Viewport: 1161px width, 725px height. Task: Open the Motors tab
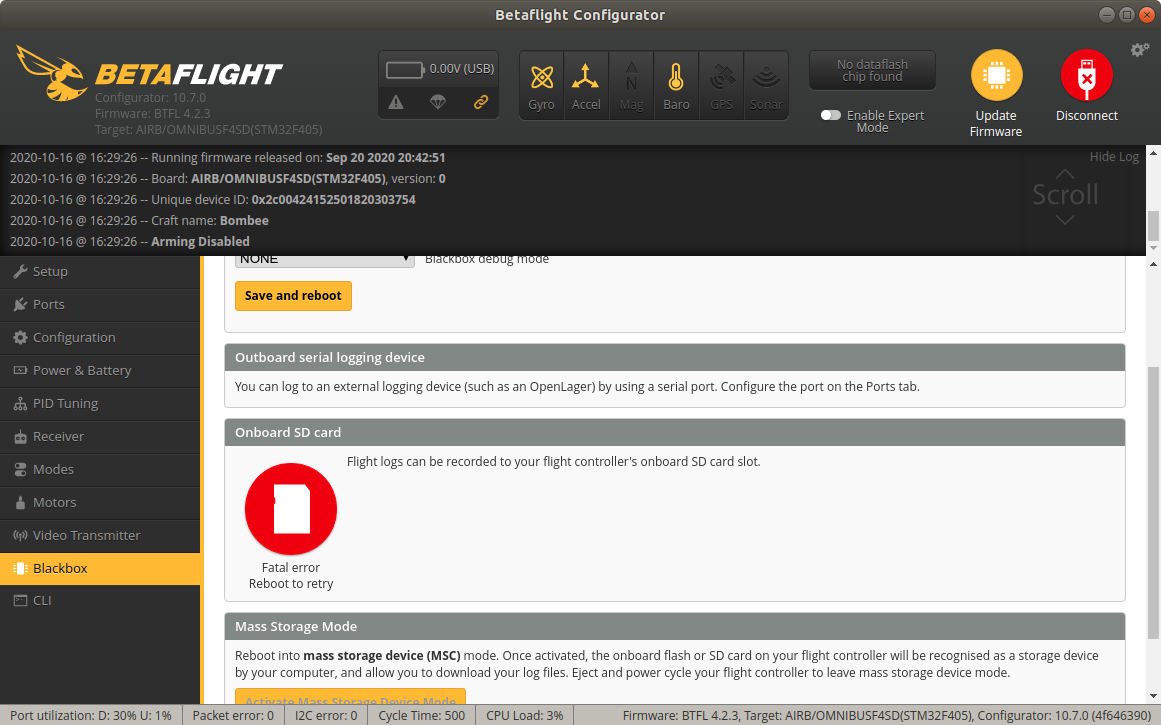point(100,502)
